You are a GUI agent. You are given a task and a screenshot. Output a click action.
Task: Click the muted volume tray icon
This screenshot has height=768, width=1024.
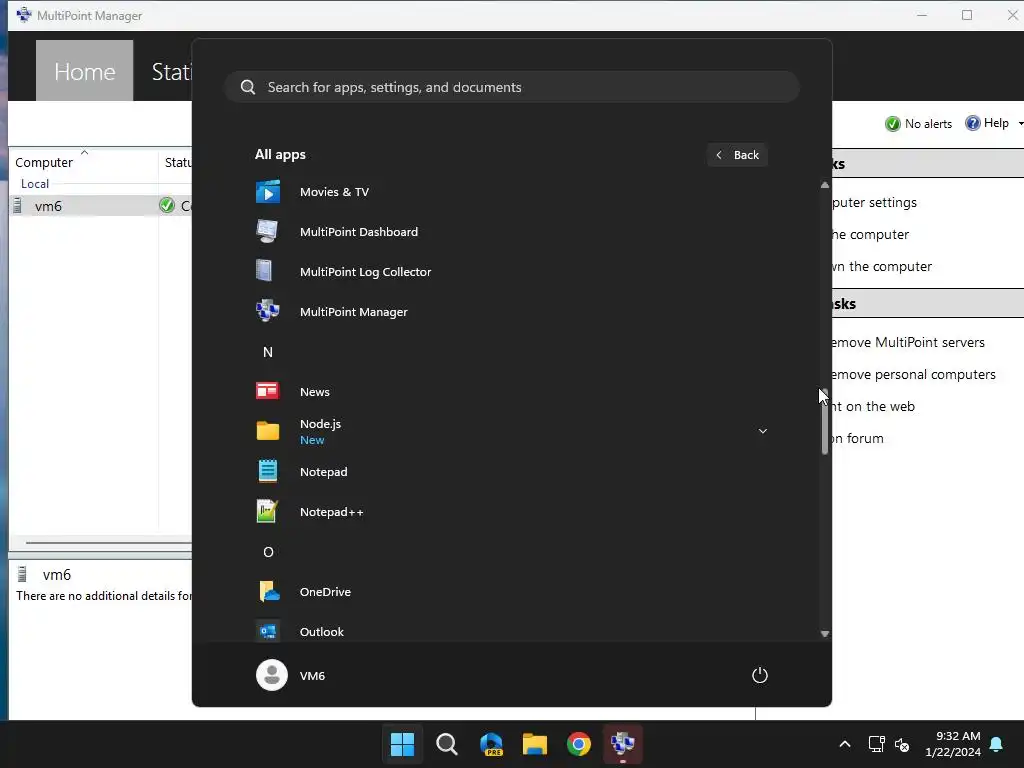click(x=903, y=744)
